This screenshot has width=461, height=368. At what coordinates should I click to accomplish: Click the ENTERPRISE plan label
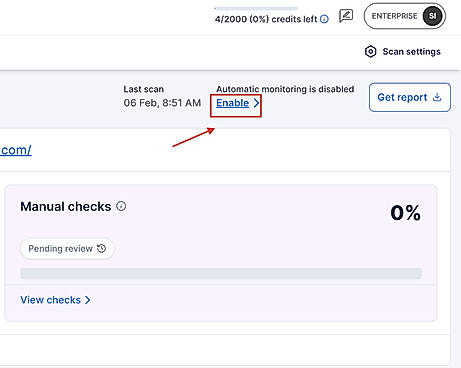394,16
